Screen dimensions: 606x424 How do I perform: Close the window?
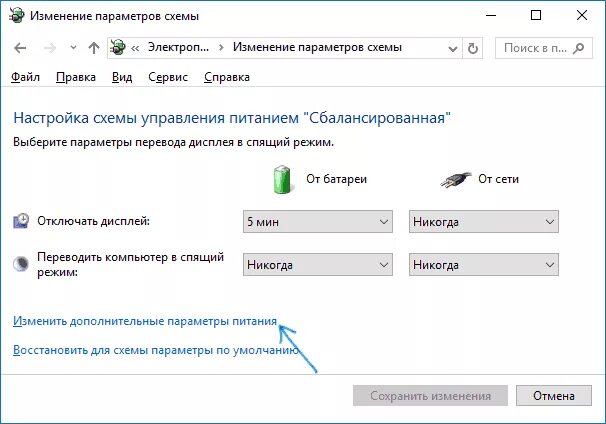click(582, 15)
